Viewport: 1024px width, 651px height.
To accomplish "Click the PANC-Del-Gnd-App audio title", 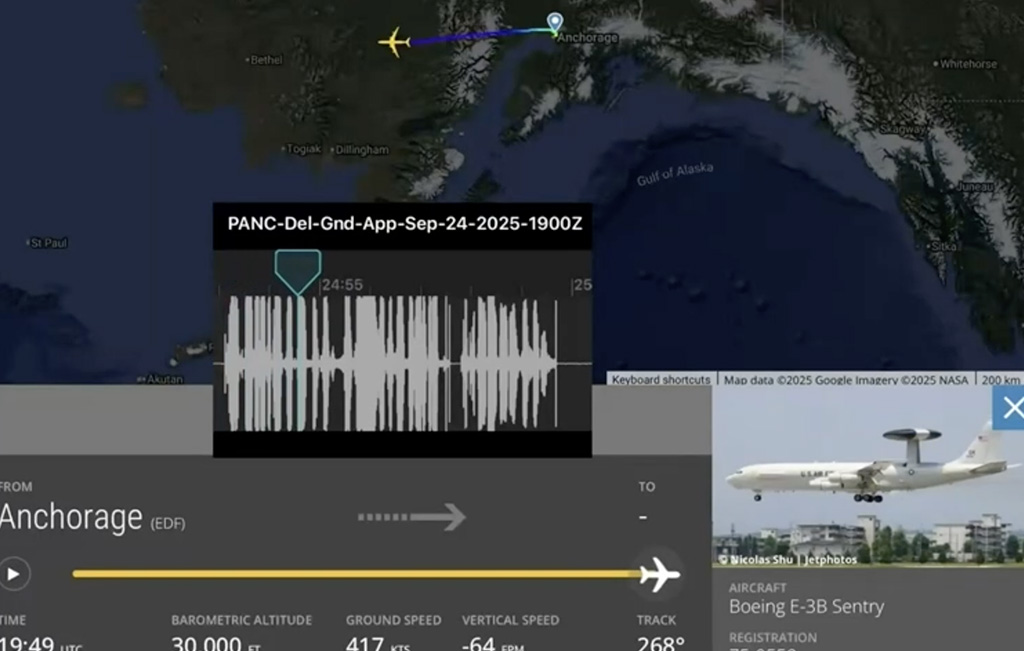I will (404, 224).
